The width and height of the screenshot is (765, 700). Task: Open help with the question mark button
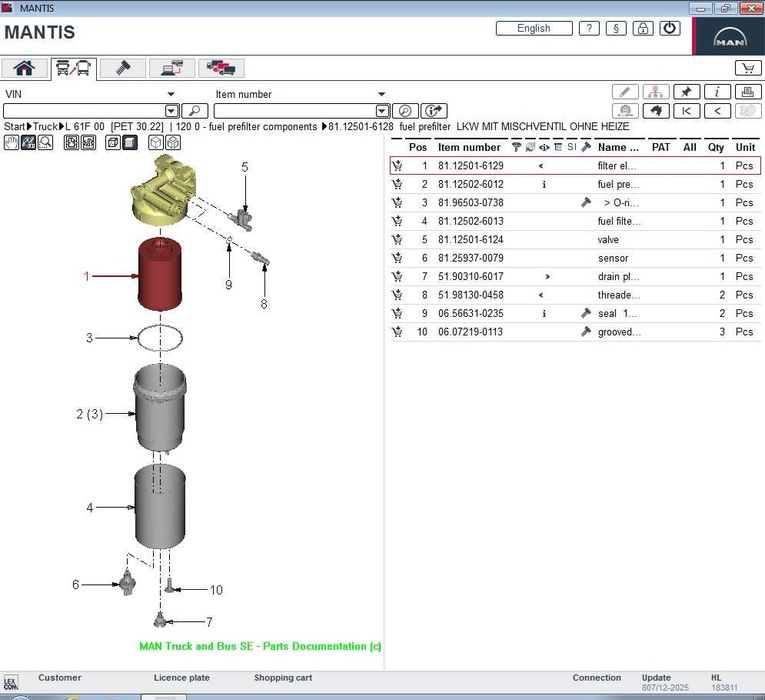point(589,28)
